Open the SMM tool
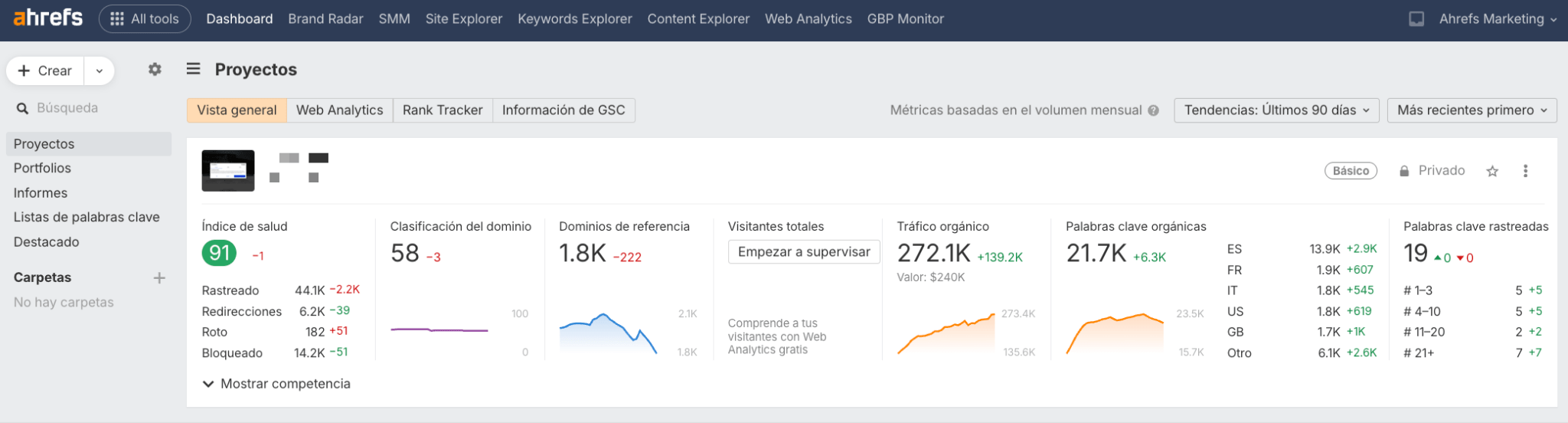The height and width of the screenshot is (423, 1568). (394, 19)
